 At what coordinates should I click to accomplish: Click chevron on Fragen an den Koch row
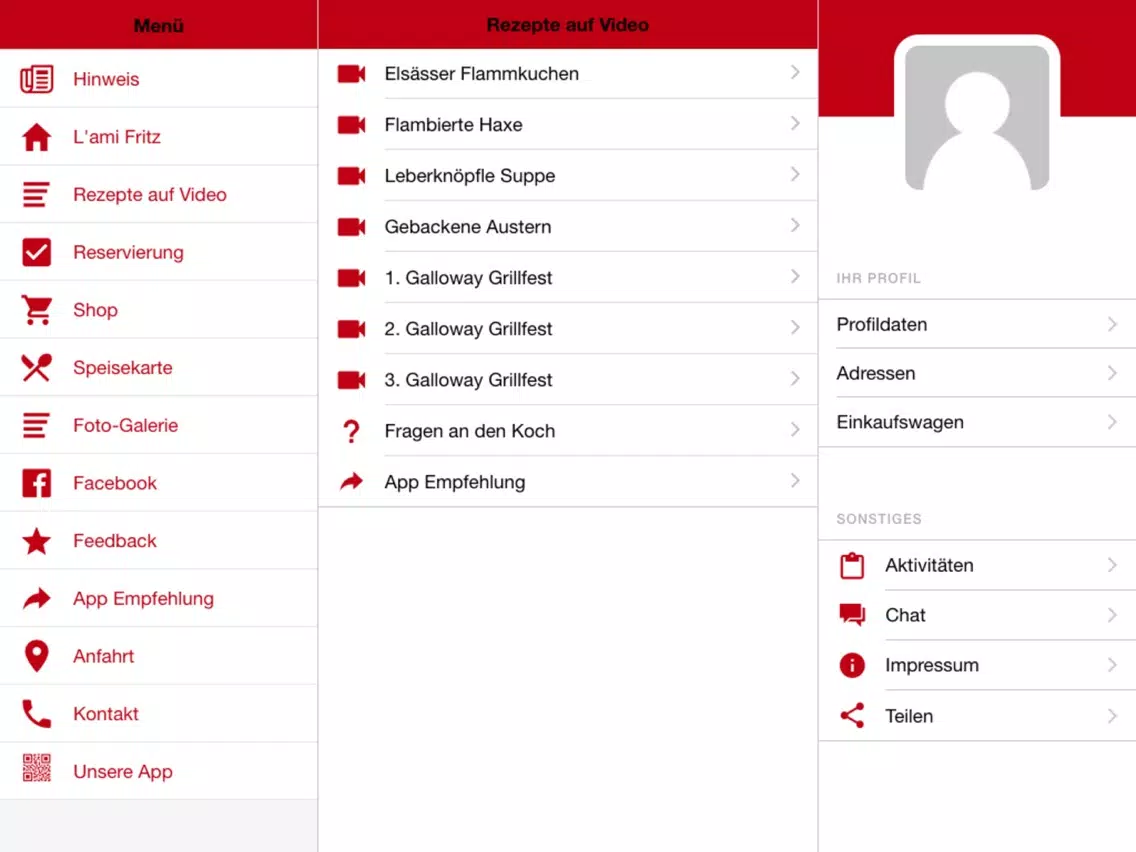click(795, 430)
